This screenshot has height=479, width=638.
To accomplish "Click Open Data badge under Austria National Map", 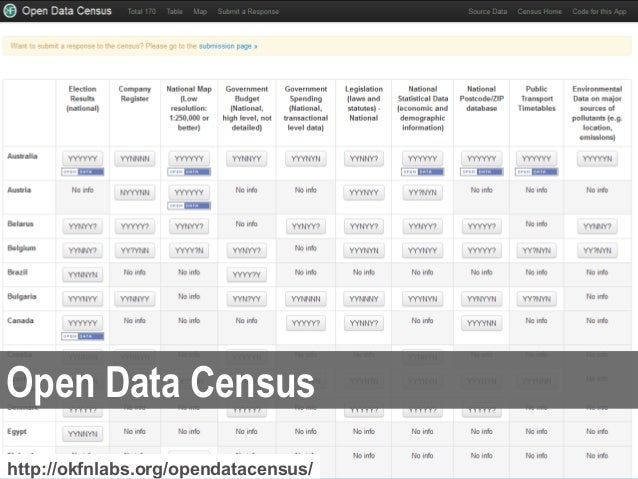I will [x=189, y=206].
